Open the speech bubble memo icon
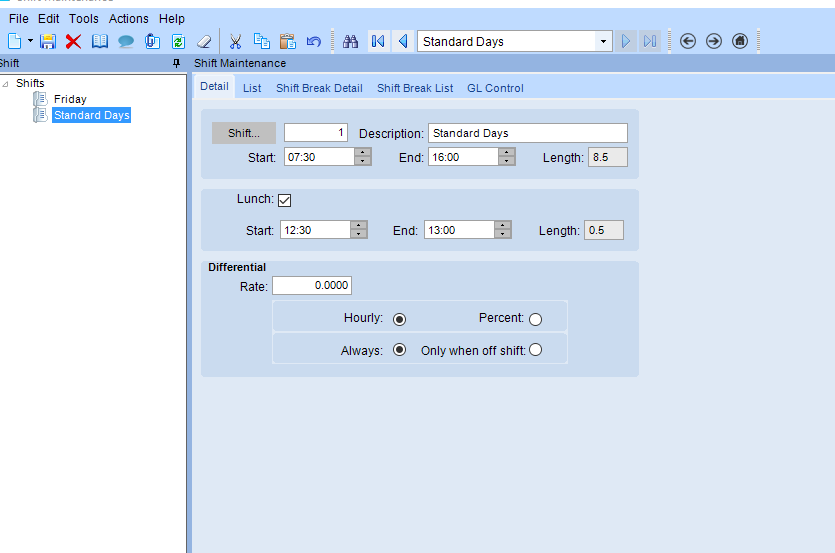 click(x=126, y=42)
